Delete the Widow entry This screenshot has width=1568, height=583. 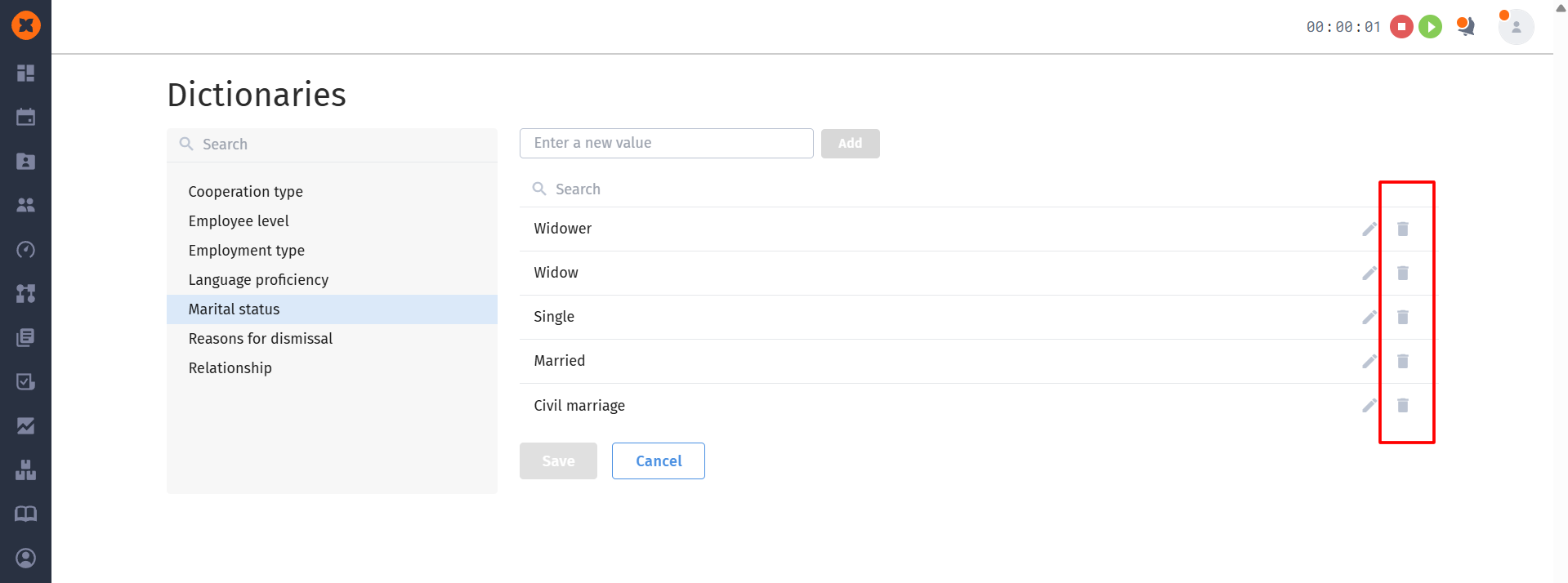(1402, 273)
